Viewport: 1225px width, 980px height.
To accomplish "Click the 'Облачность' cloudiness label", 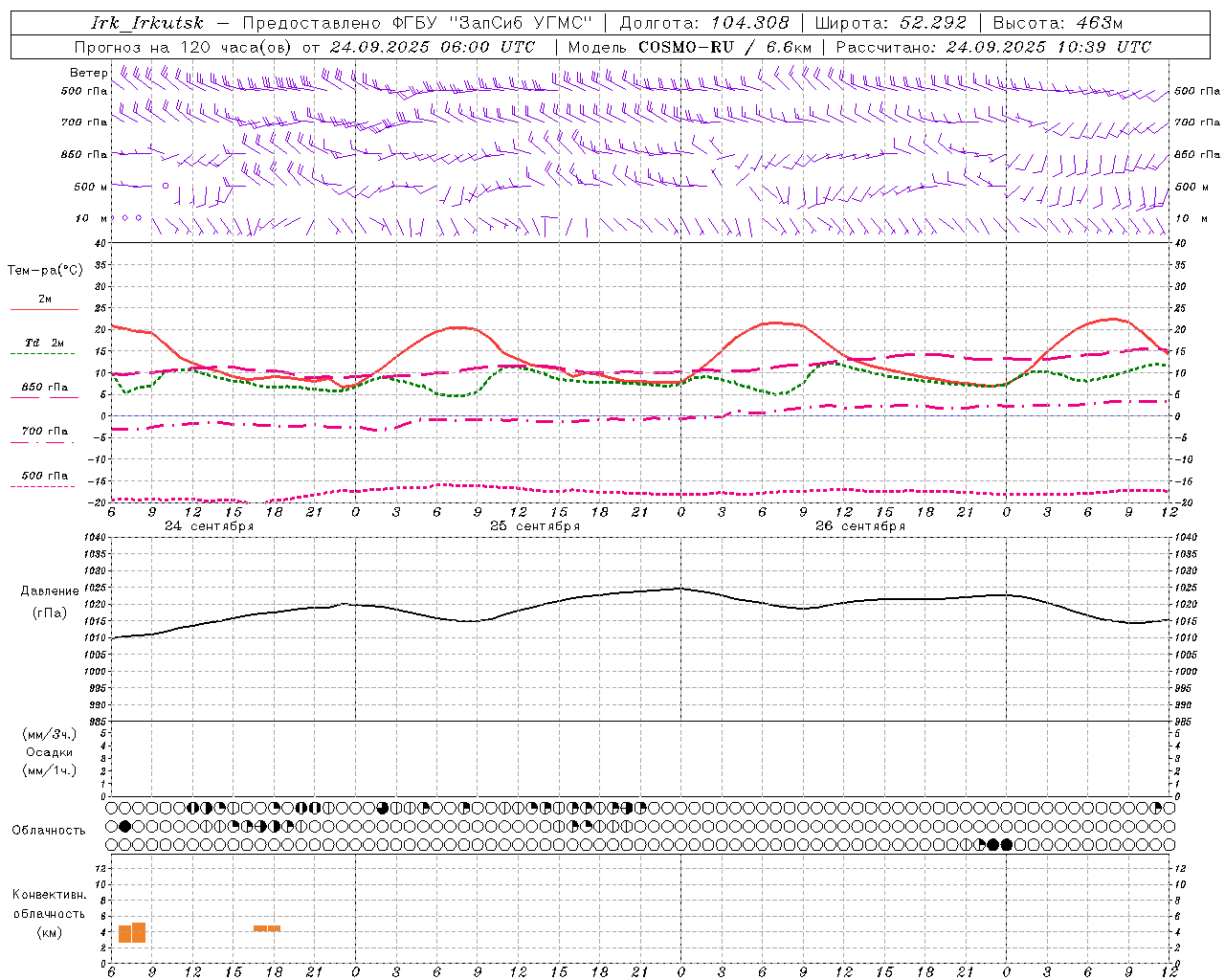I will (x=49, y=831).
